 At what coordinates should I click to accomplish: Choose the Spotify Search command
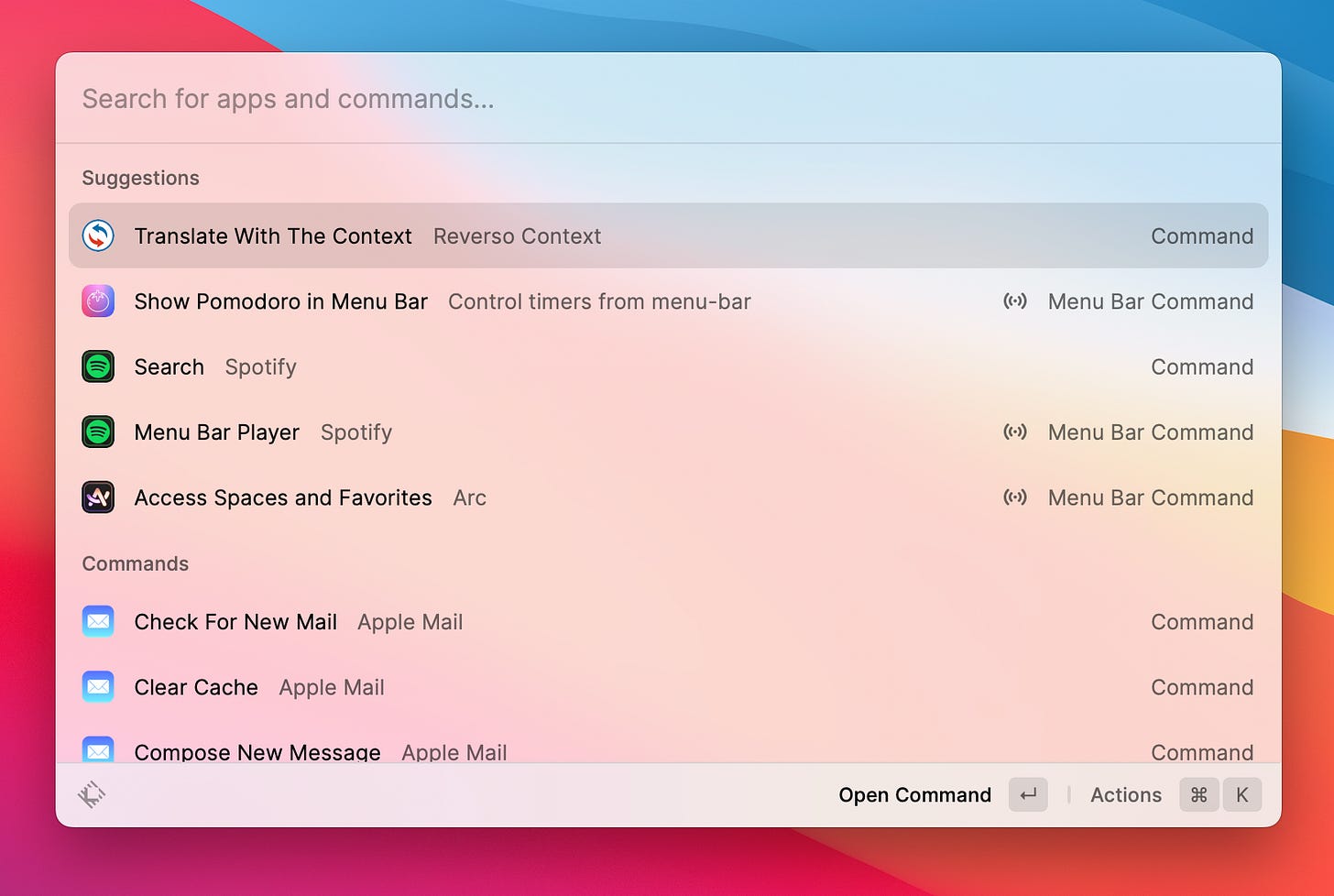(x=668, y=366)
